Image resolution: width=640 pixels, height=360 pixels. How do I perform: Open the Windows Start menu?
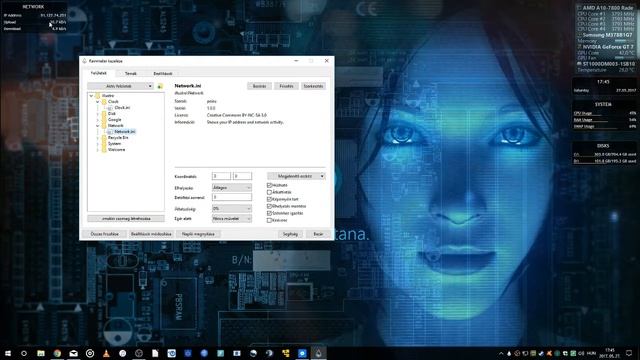coord(8,353)
